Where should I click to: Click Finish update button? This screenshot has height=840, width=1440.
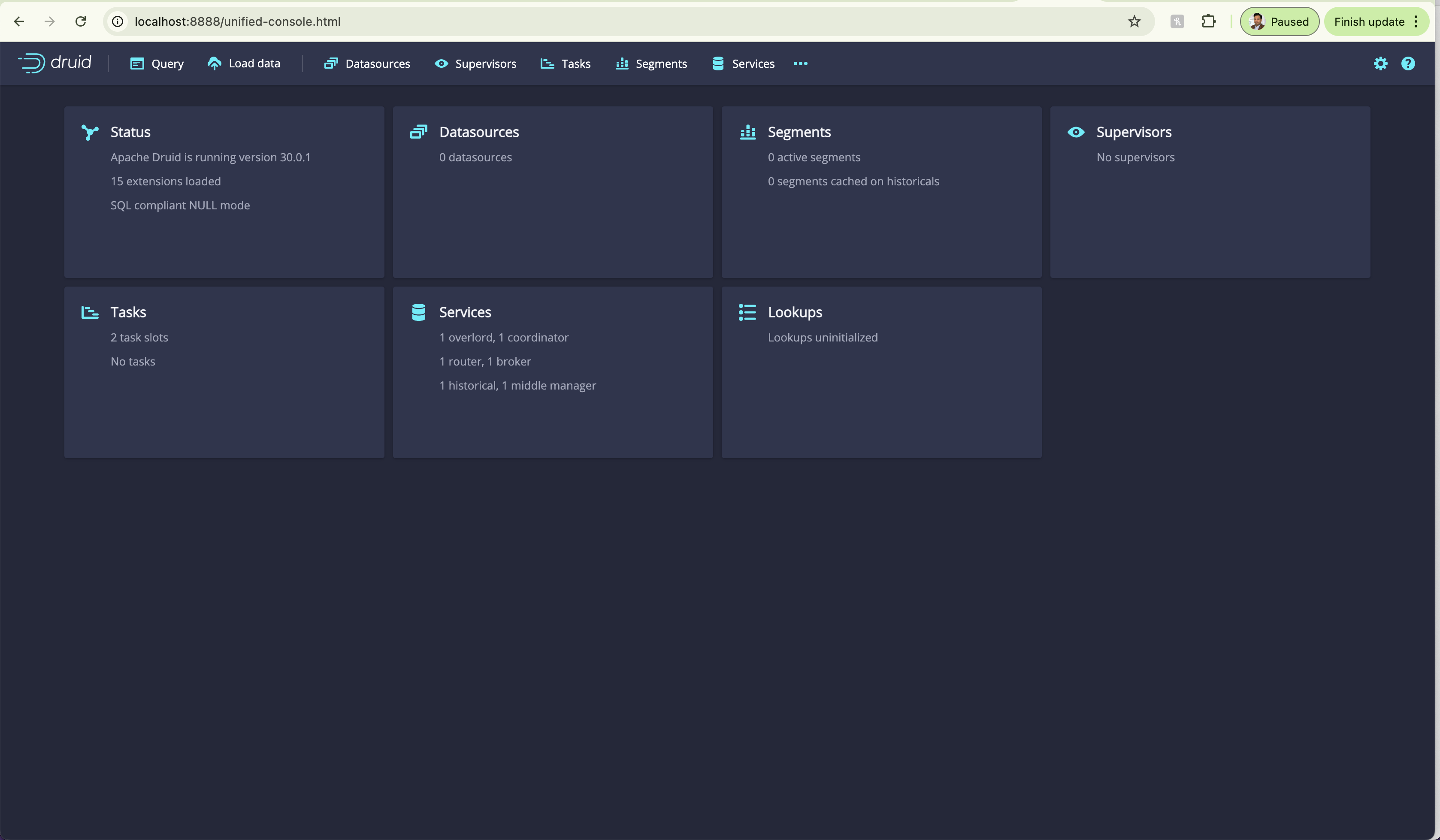(1370, 21)
